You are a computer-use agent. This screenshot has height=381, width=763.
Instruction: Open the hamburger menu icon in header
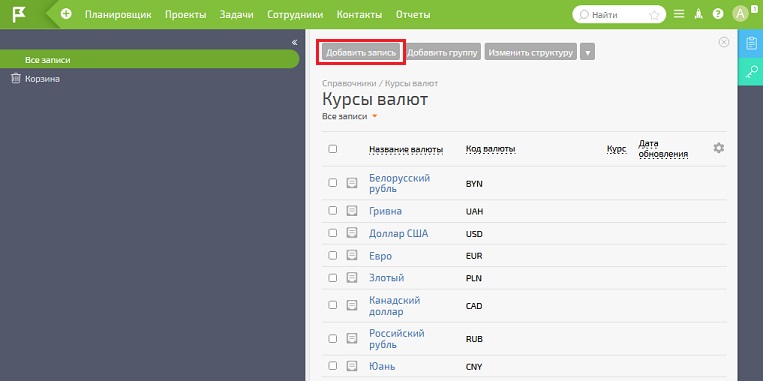point(679,14)
